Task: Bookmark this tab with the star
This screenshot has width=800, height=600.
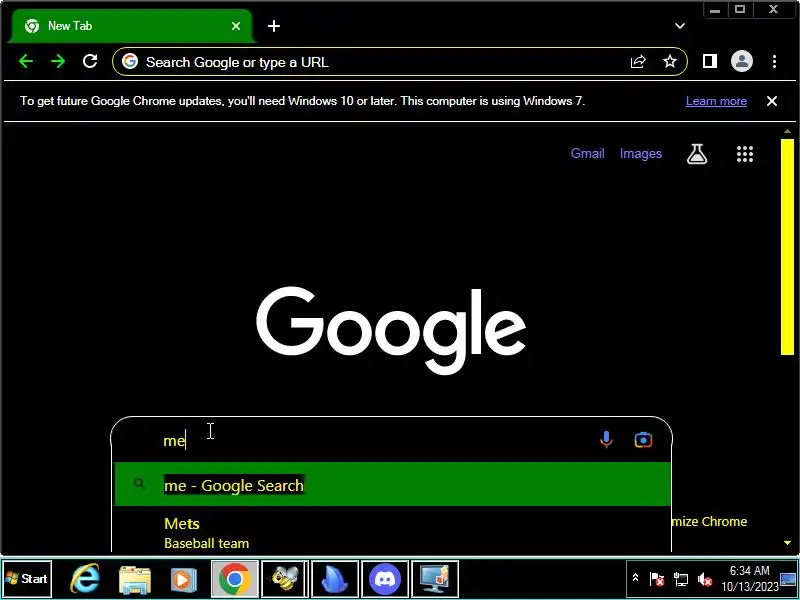Action: pyautogui.click(x=669, y=62)
